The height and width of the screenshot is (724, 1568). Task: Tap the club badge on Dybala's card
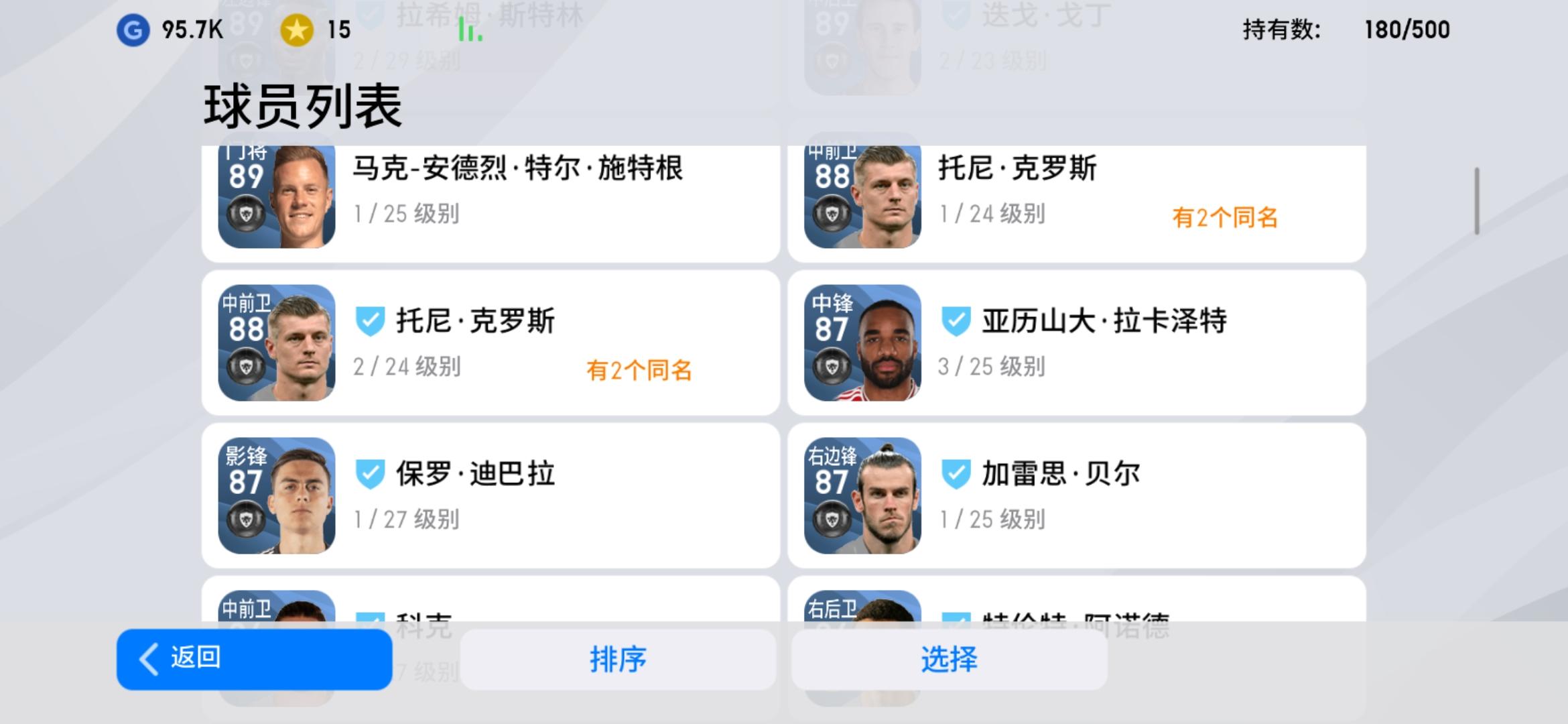pos(246,520)
